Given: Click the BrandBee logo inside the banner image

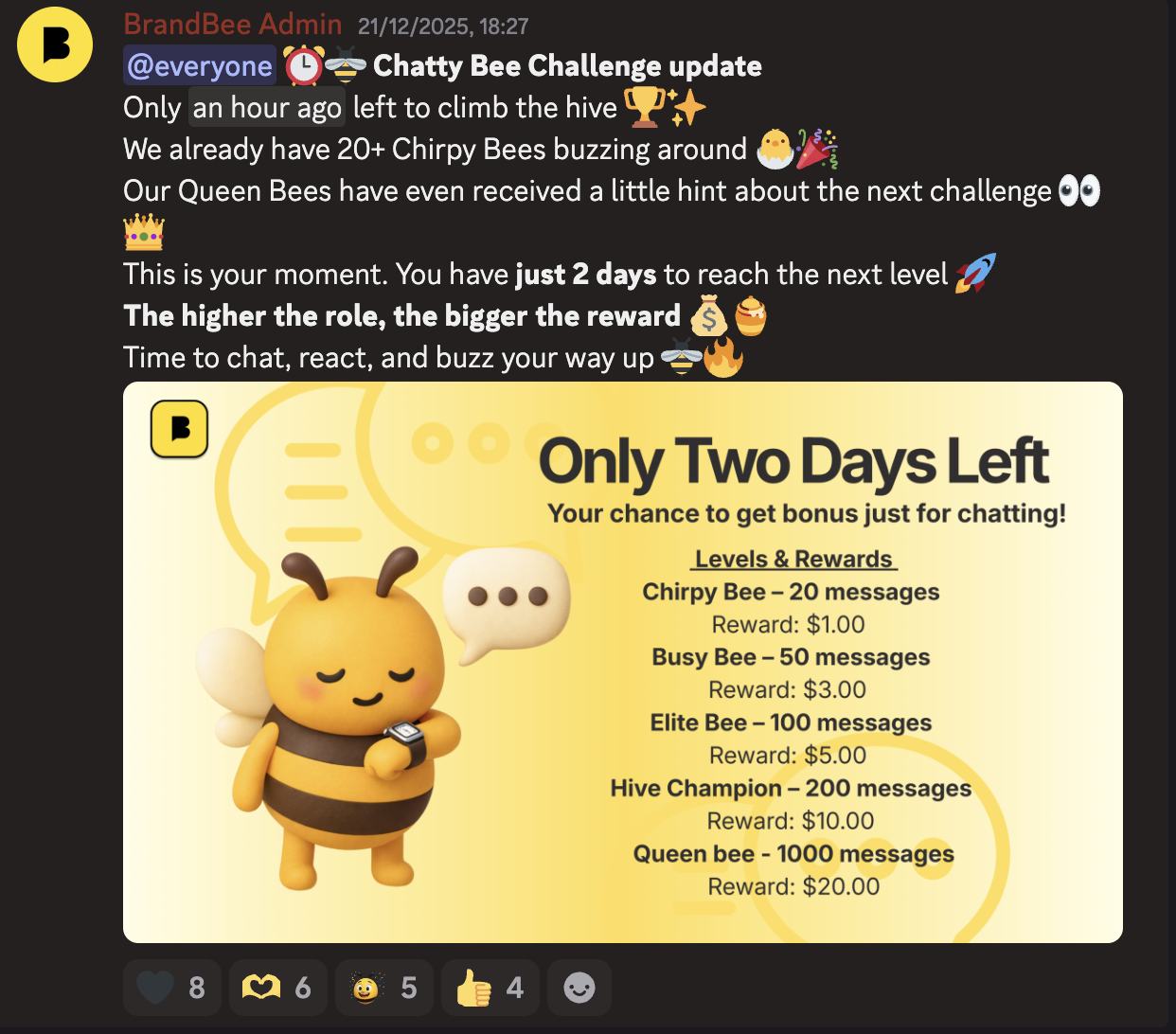Looking at the screenshot, I should (180, 429).
